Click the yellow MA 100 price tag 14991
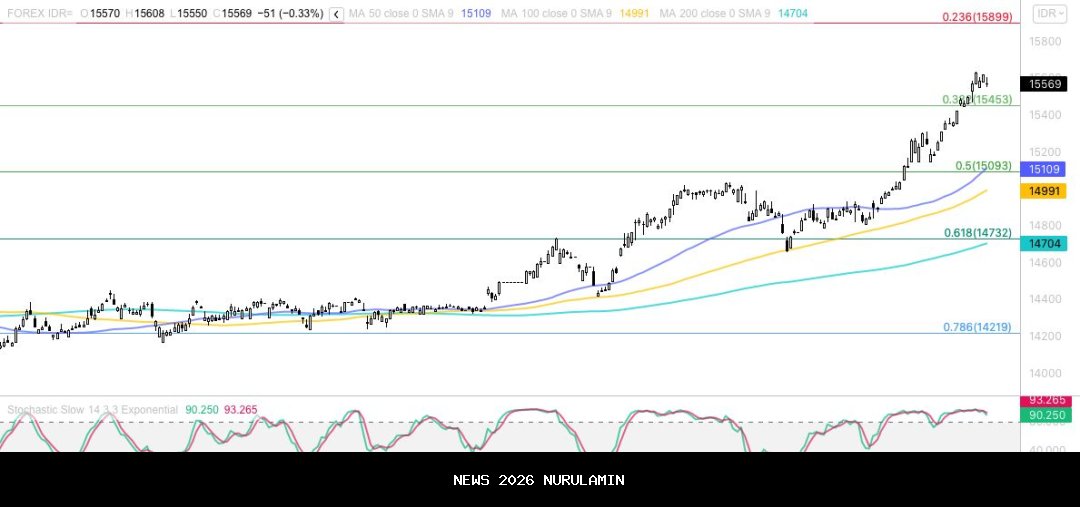The width and height of the screenshot is (1080, 507). [x=1043, y=190]
